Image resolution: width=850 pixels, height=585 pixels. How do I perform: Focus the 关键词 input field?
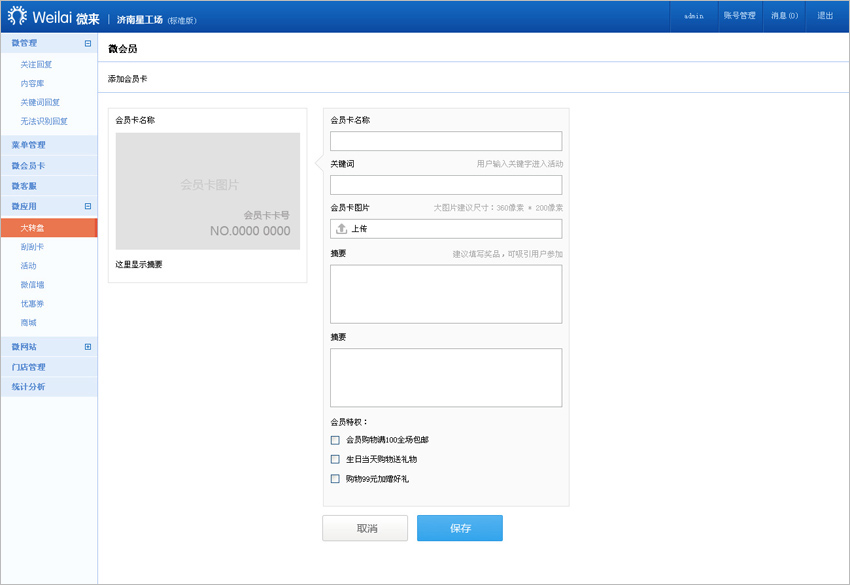point(446,185)
